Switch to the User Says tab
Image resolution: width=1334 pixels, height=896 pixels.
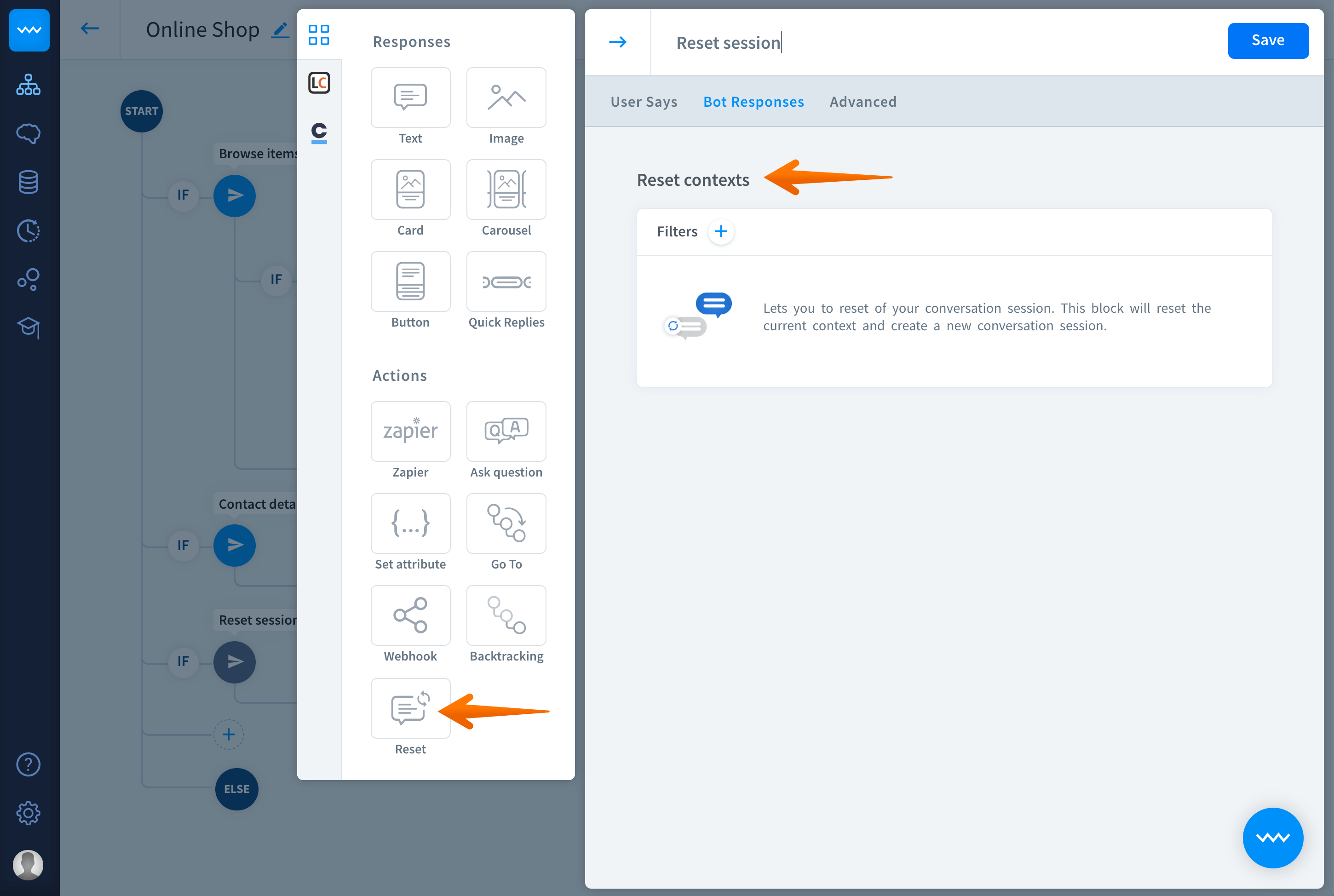click(x=643, y=102)
